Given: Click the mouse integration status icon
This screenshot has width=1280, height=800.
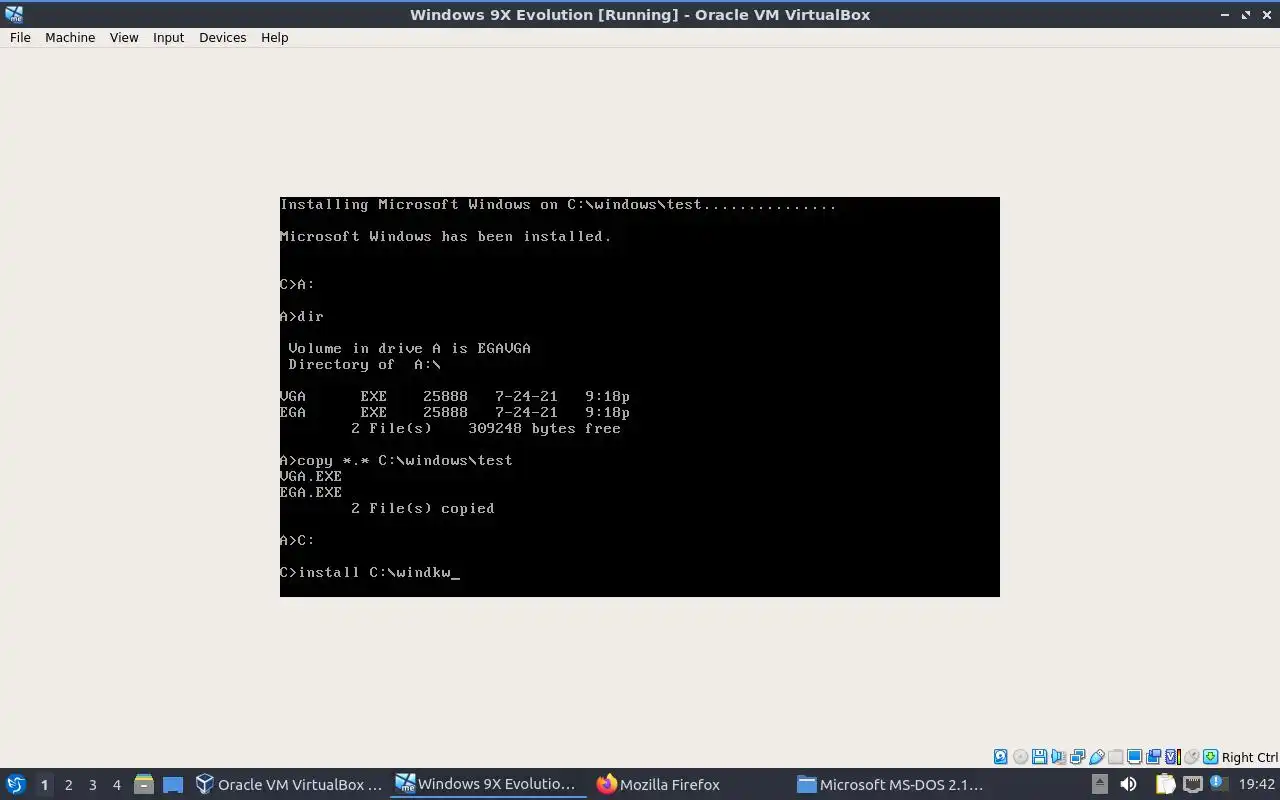Looking at the screenshot, I should pyautogui.click(x=1191, y=757).
